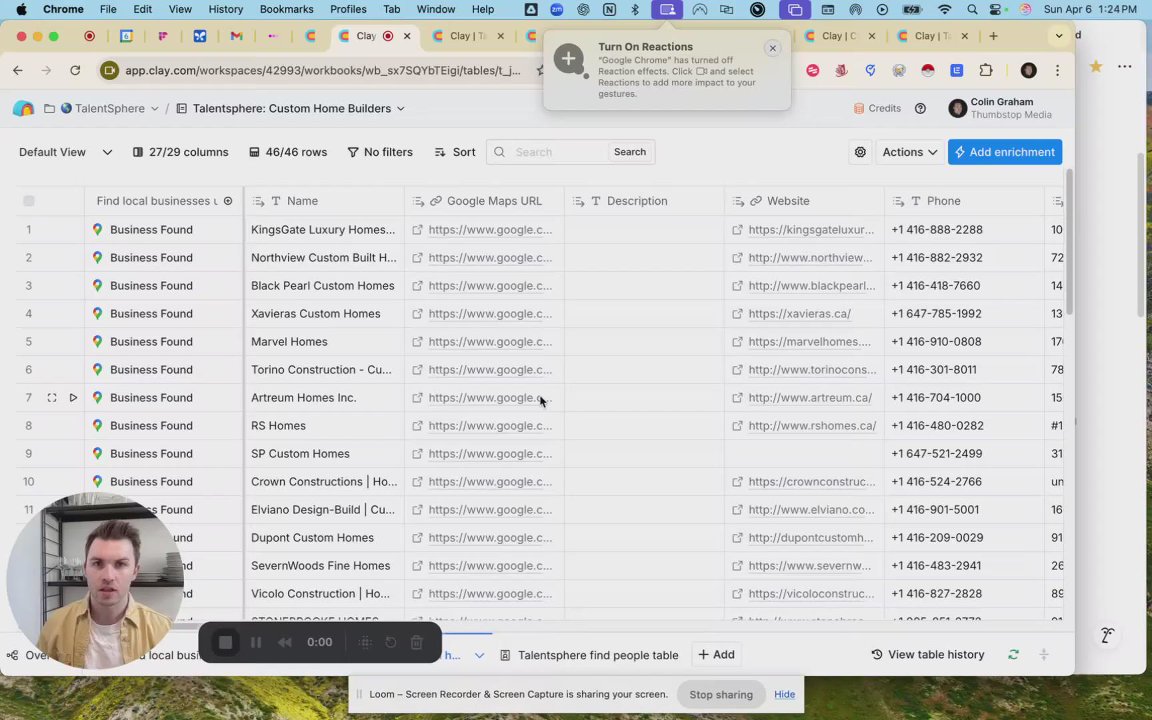
Task: Open row 7 expand icon
Action: coord(51,397)
